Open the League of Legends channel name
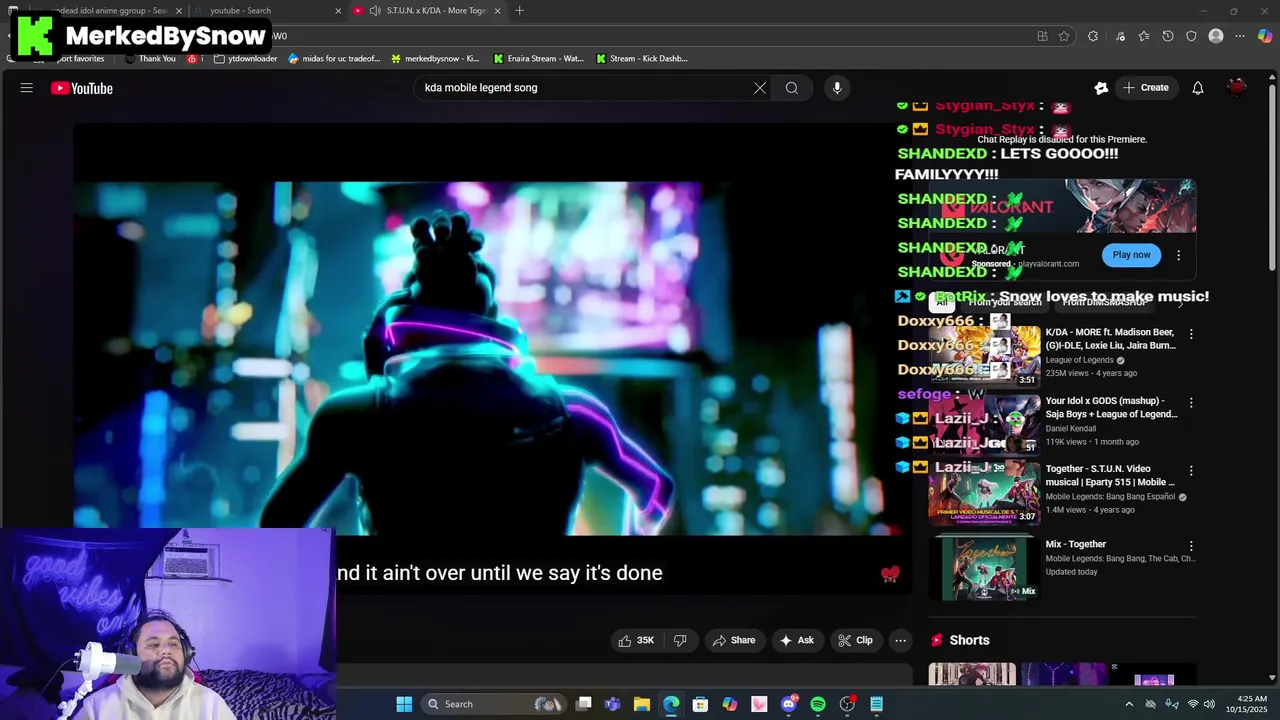Image resolution: width=1280 pixels, height=720 pixels. [x=1079, y=360]
